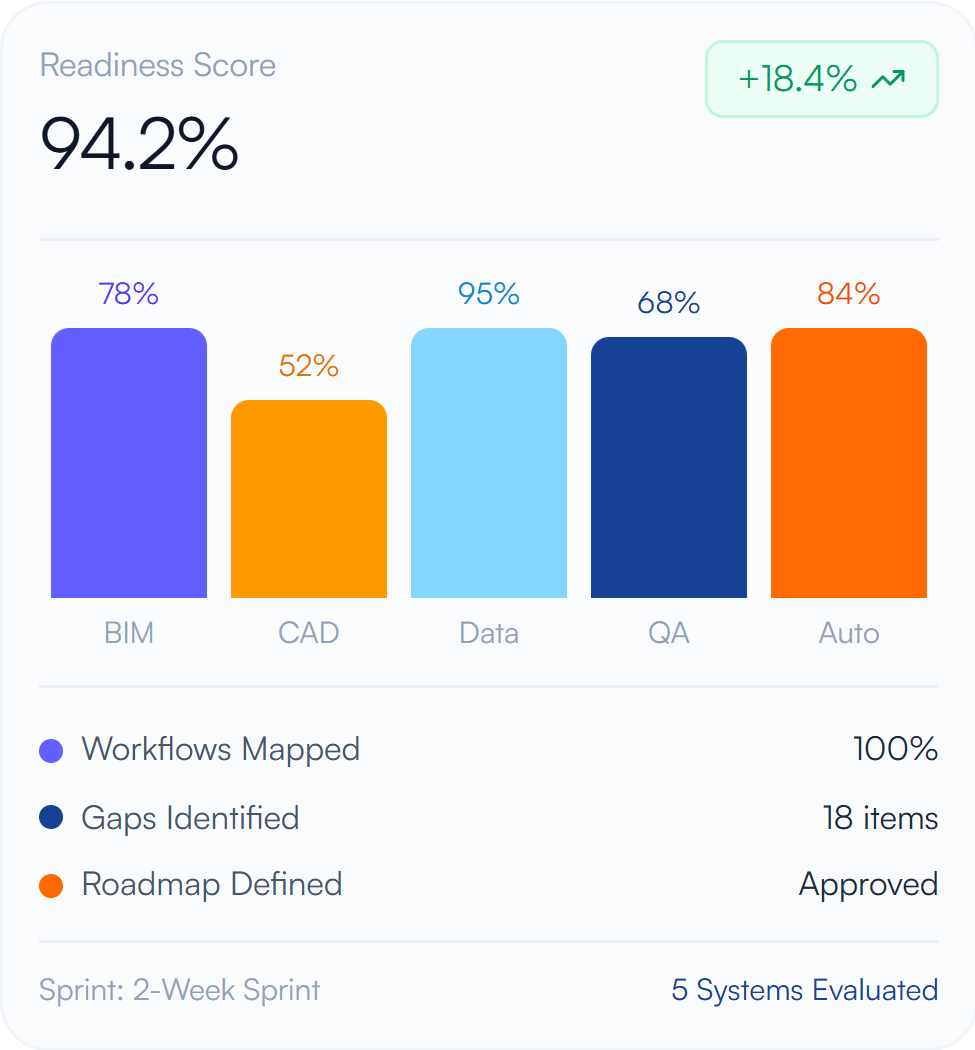Click the Sprint: 2-Week Sprint text
Image resolution: width=975 pixels, height=1050 pixels.
[x=179, y=990]
